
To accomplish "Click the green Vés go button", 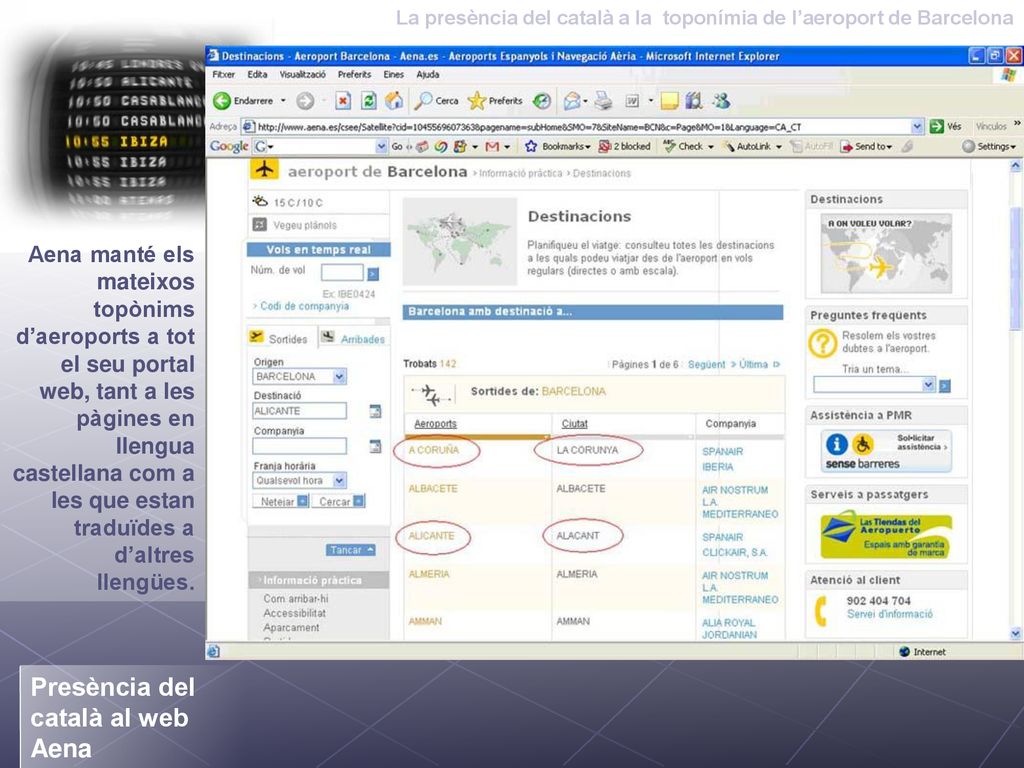I will click(946, 126).
